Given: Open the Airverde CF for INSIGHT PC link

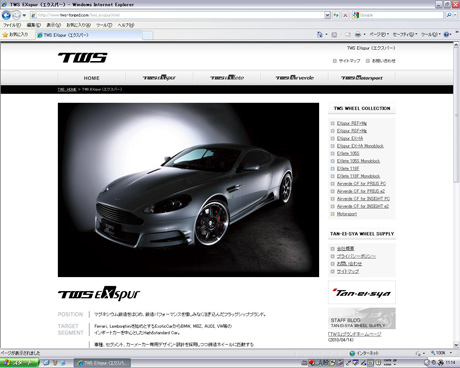Looking at the screenshot, I should click(363, 199).
